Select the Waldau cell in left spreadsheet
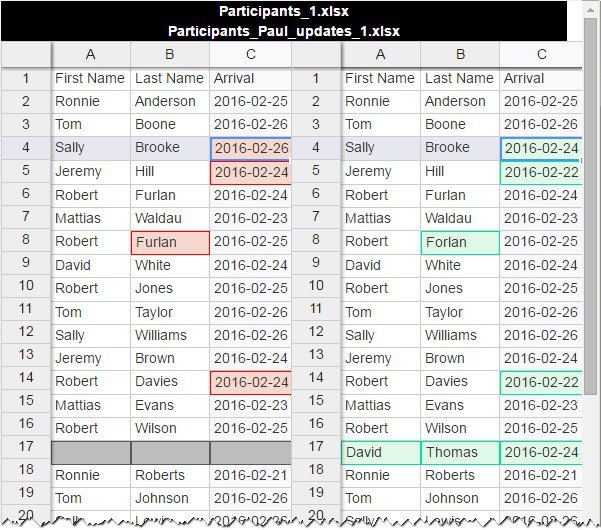The width and height of the screenshot is (601, 530). pos(170,218)
